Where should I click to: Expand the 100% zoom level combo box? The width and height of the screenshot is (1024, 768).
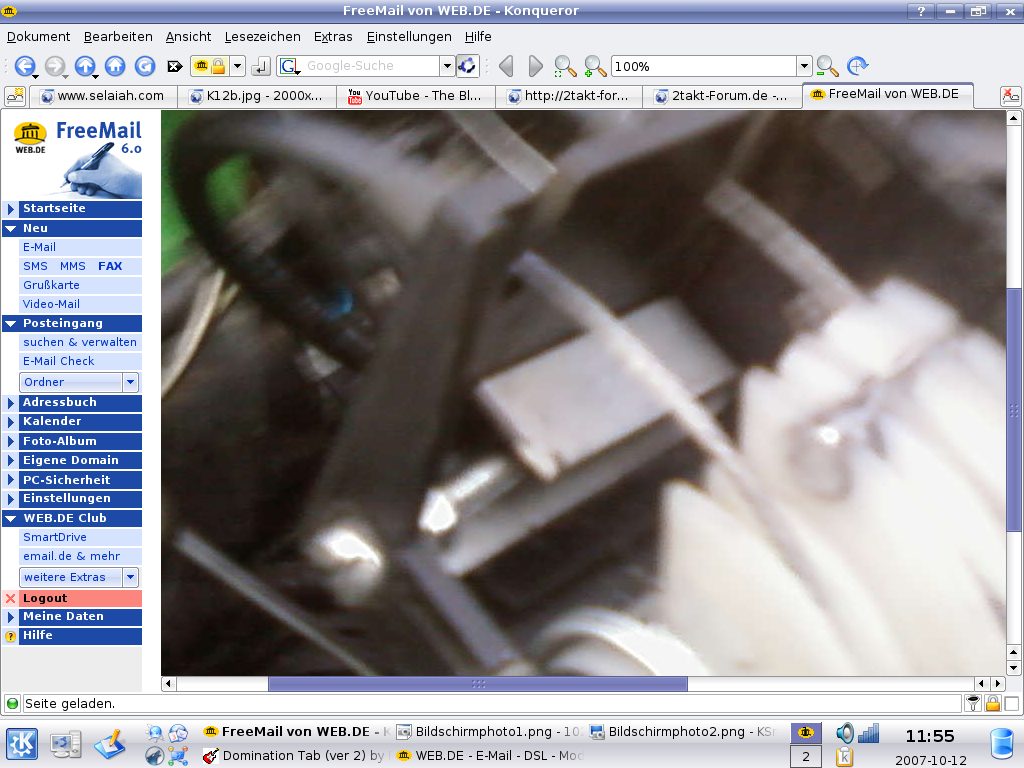tap(804, 66)
